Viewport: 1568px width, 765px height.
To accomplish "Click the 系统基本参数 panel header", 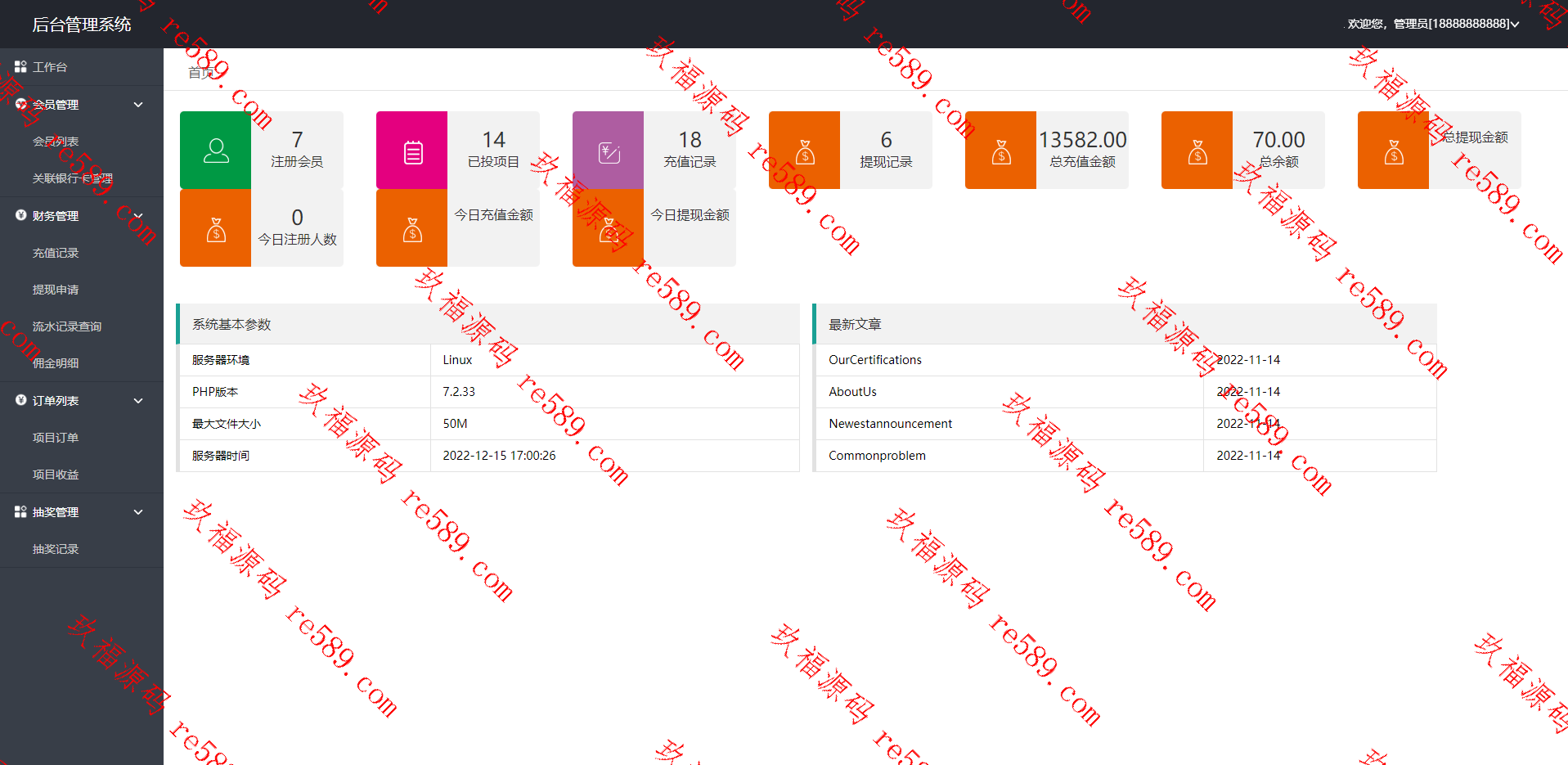I will pyautogui.click(x=488, y=324).
